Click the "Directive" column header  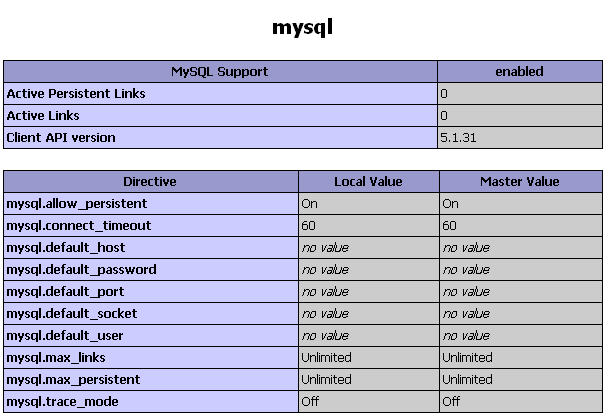click(x=150, y=182)
